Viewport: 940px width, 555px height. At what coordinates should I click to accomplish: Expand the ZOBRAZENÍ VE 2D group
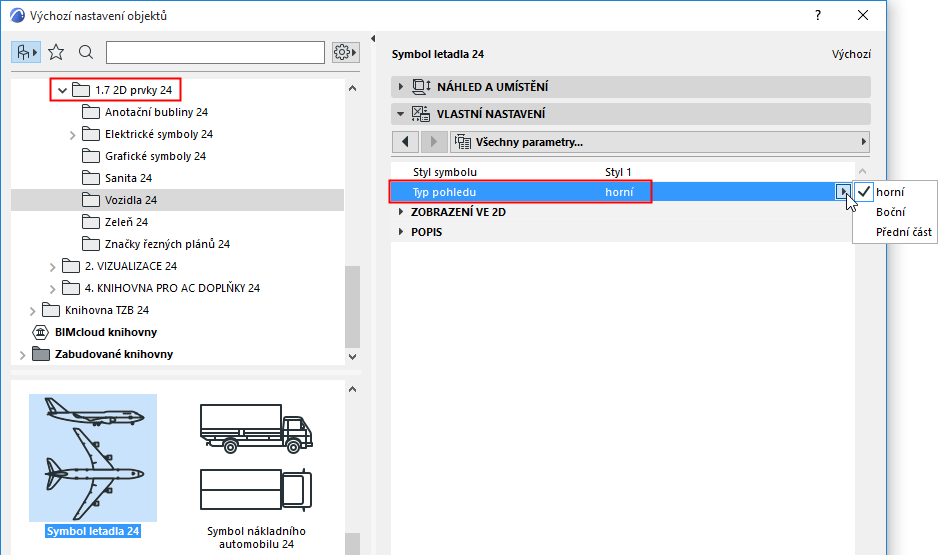pyautogui.click(x=400, y=212)
